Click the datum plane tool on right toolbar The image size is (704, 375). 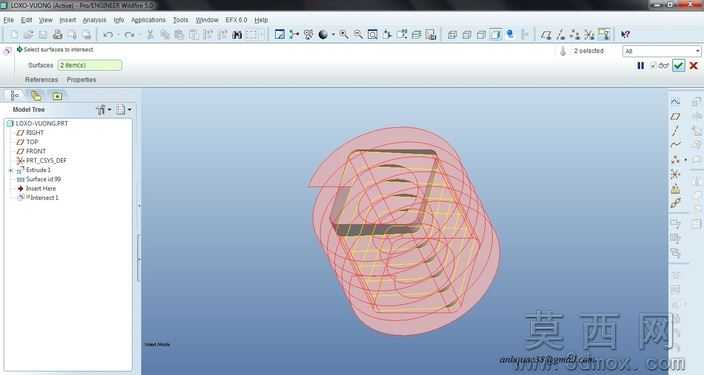coord(675,116)
